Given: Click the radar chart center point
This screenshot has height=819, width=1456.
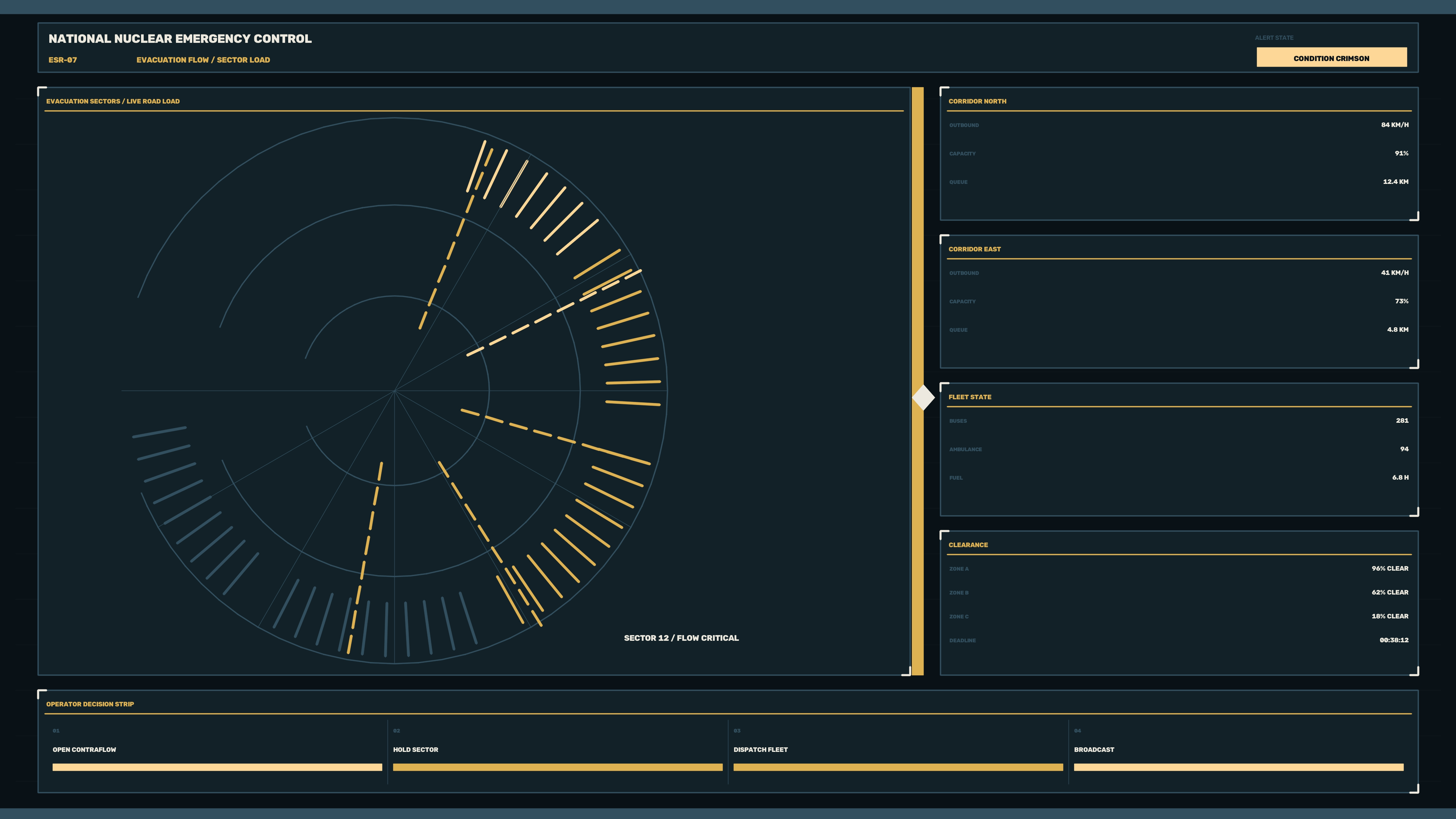Looking at the screenshot, I should tap(394, 391).
